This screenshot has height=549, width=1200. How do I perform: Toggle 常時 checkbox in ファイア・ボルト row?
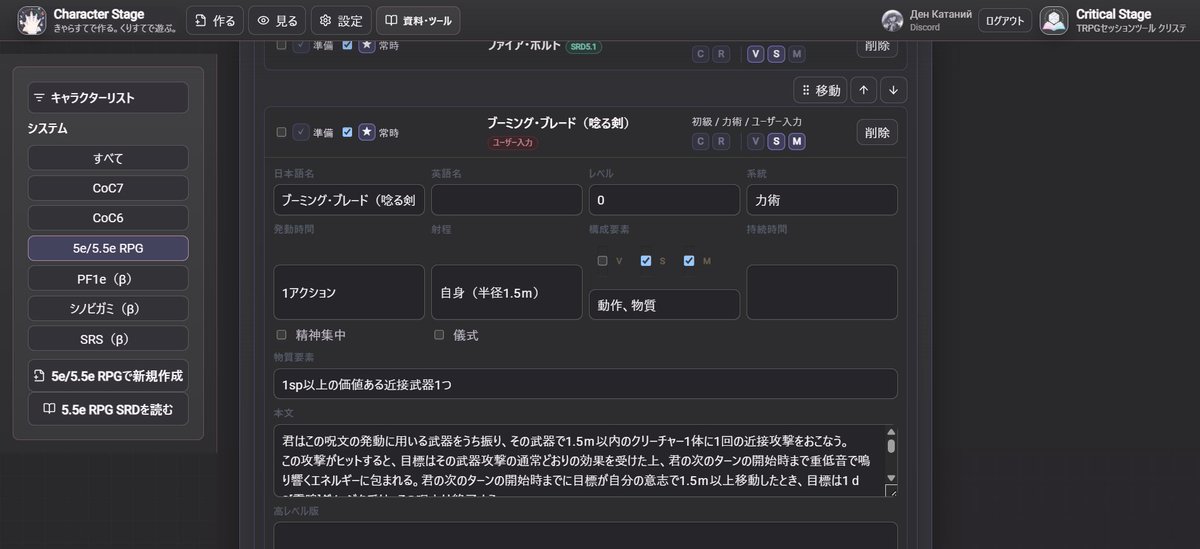(347, 45)
